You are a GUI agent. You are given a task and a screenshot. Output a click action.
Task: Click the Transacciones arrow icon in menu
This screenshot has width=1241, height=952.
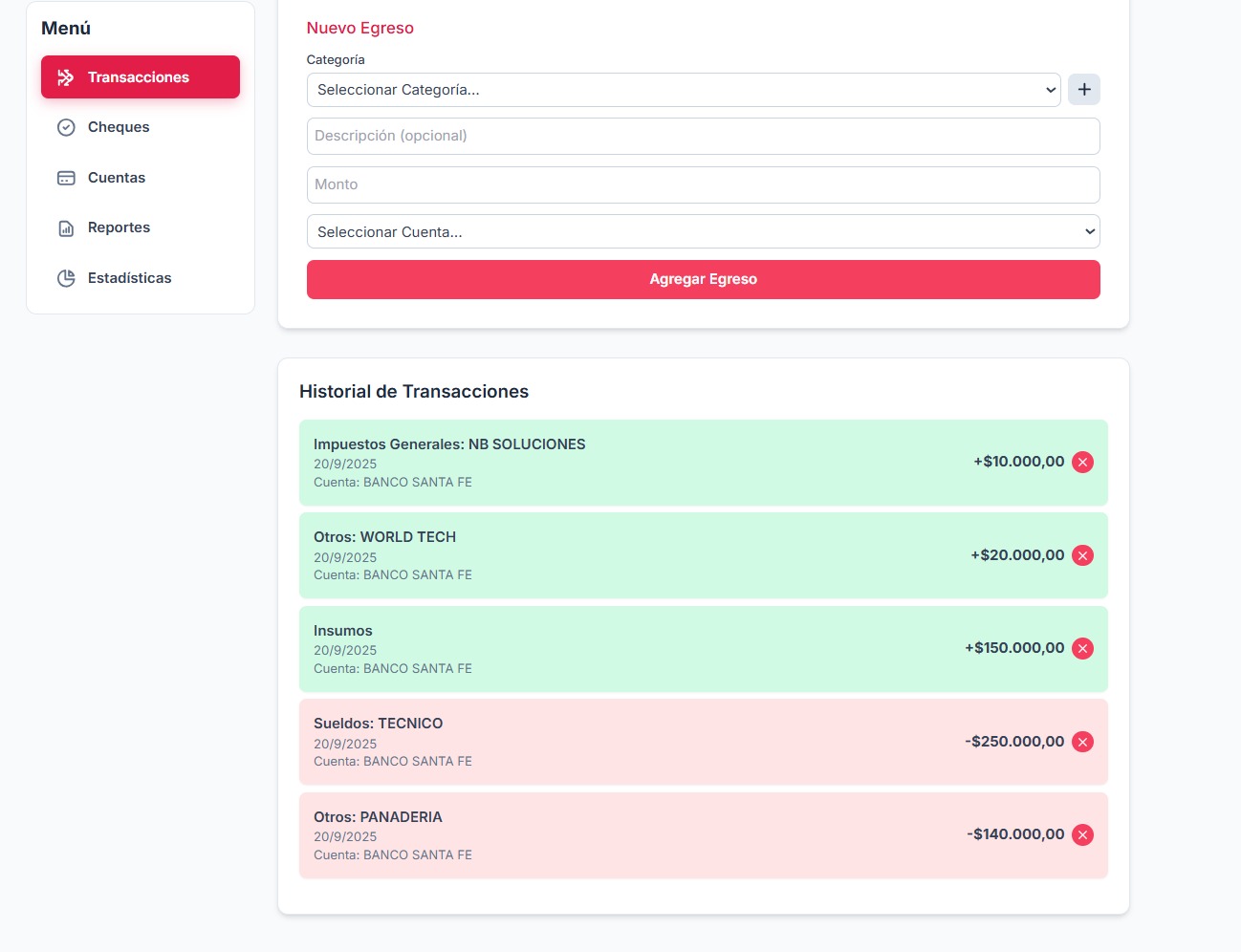coord(66,77)
